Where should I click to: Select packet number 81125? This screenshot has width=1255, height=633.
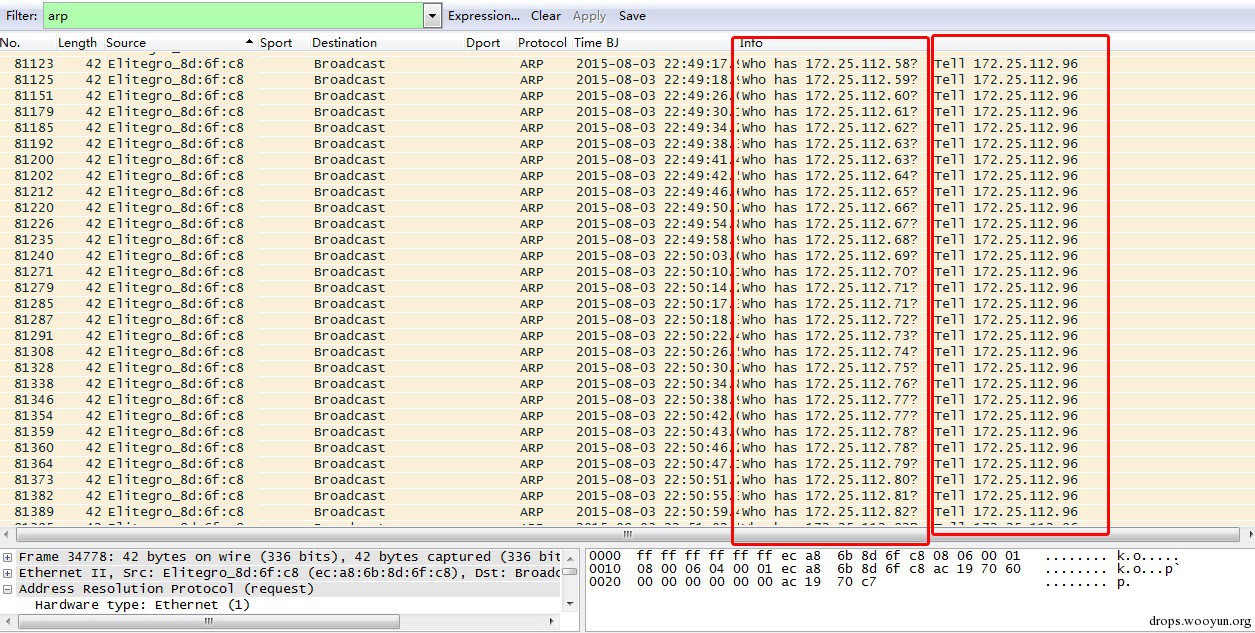tap(34, 80)
